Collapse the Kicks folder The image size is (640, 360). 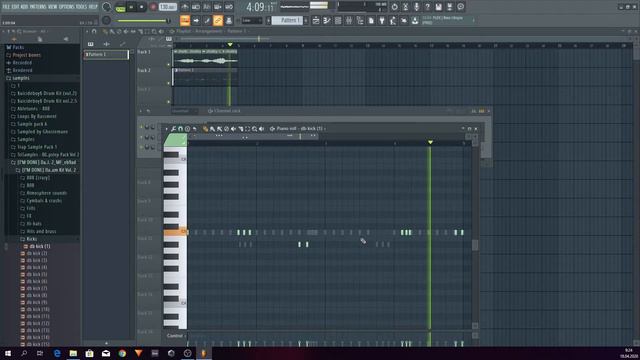(x=31, y=239)
